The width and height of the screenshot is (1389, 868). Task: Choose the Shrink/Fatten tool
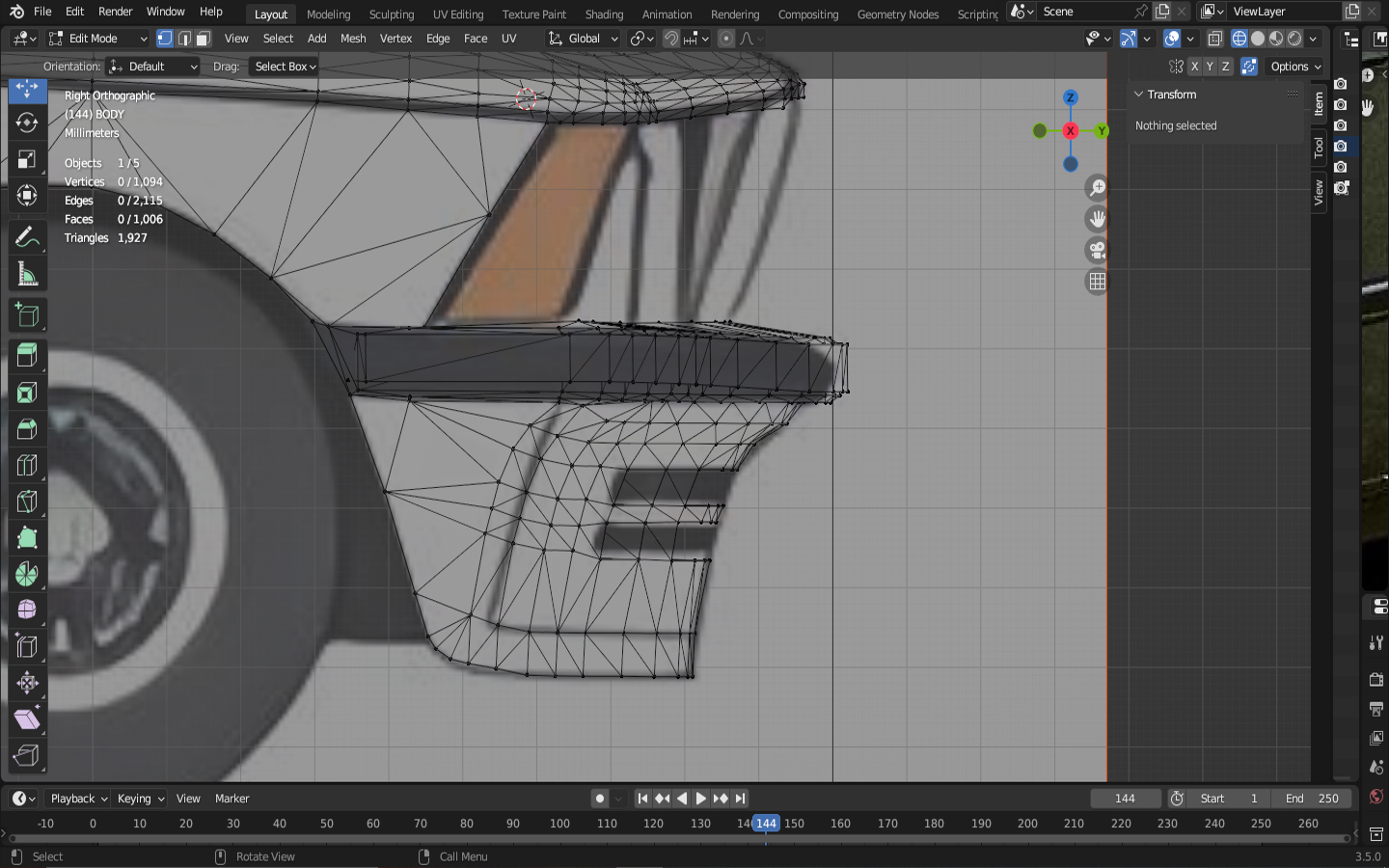[27, 684]
